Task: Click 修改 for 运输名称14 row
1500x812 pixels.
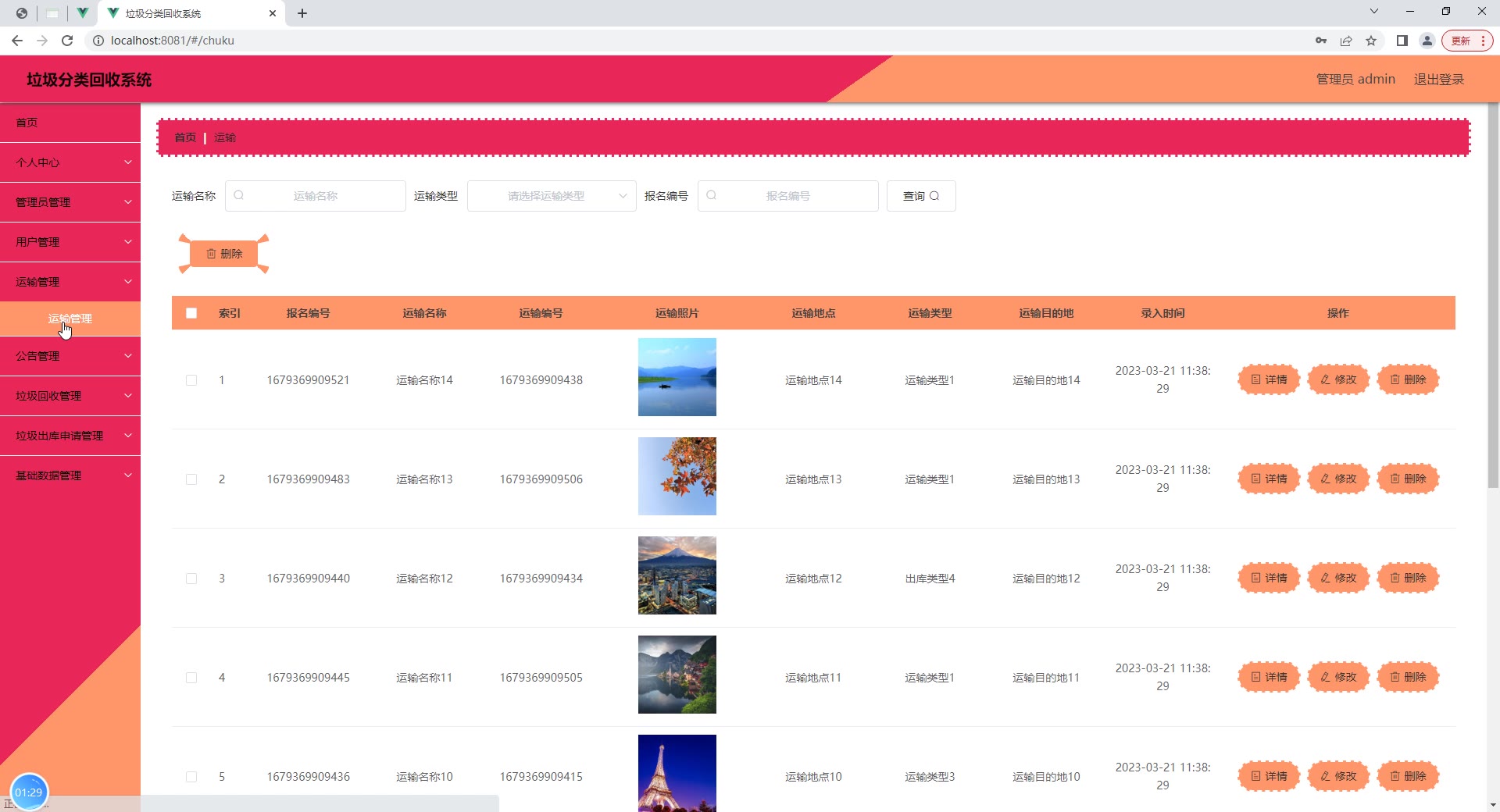Action: pyautogui.click(x=1338, y=379)
